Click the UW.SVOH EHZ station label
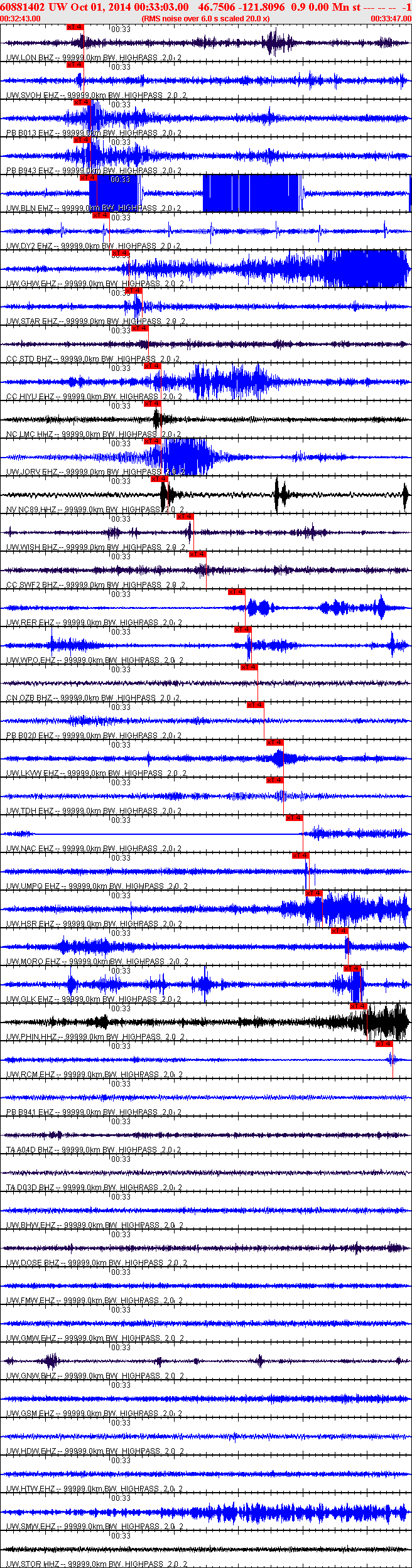Image resolution: width=412 pixels, height=1568 pixels. pyautogui.click(x=32, y=95)
